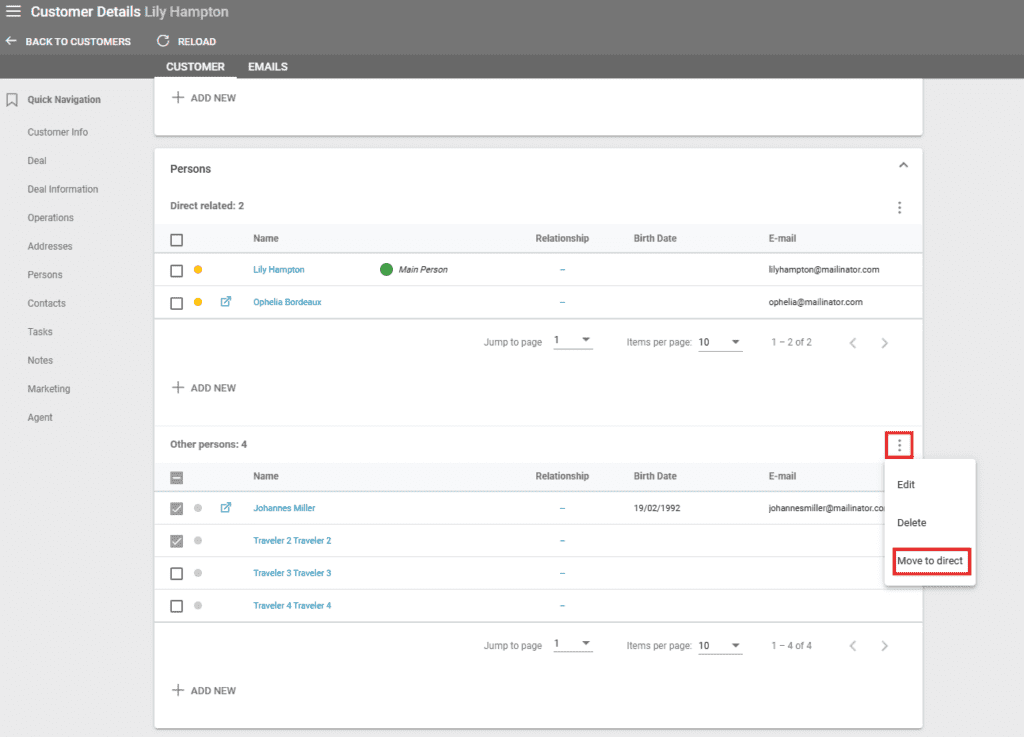Click the back arrow to customers
This screenshot has width=1024, height=737.
pyautogui.click(x=11, y=41)
